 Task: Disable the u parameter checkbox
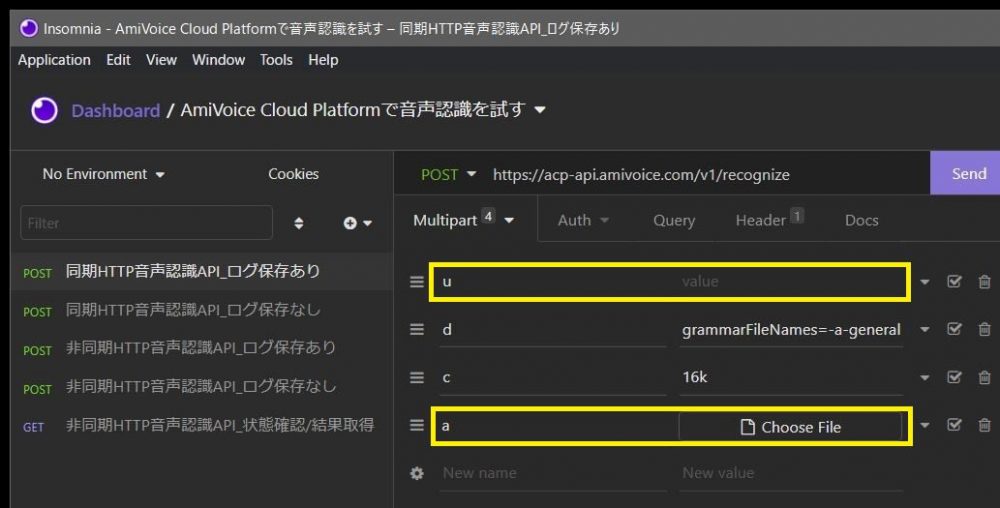click(x=954, y=281)
